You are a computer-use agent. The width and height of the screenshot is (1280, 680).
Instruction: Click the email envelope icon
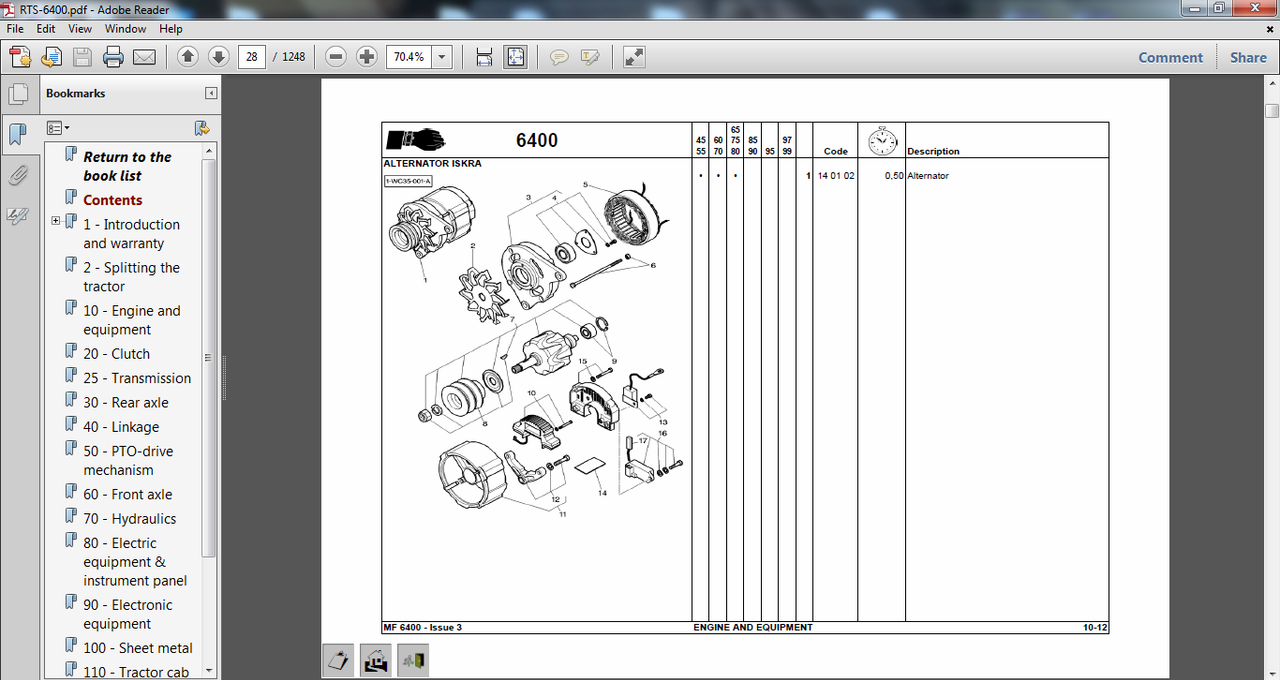(144, 57)
